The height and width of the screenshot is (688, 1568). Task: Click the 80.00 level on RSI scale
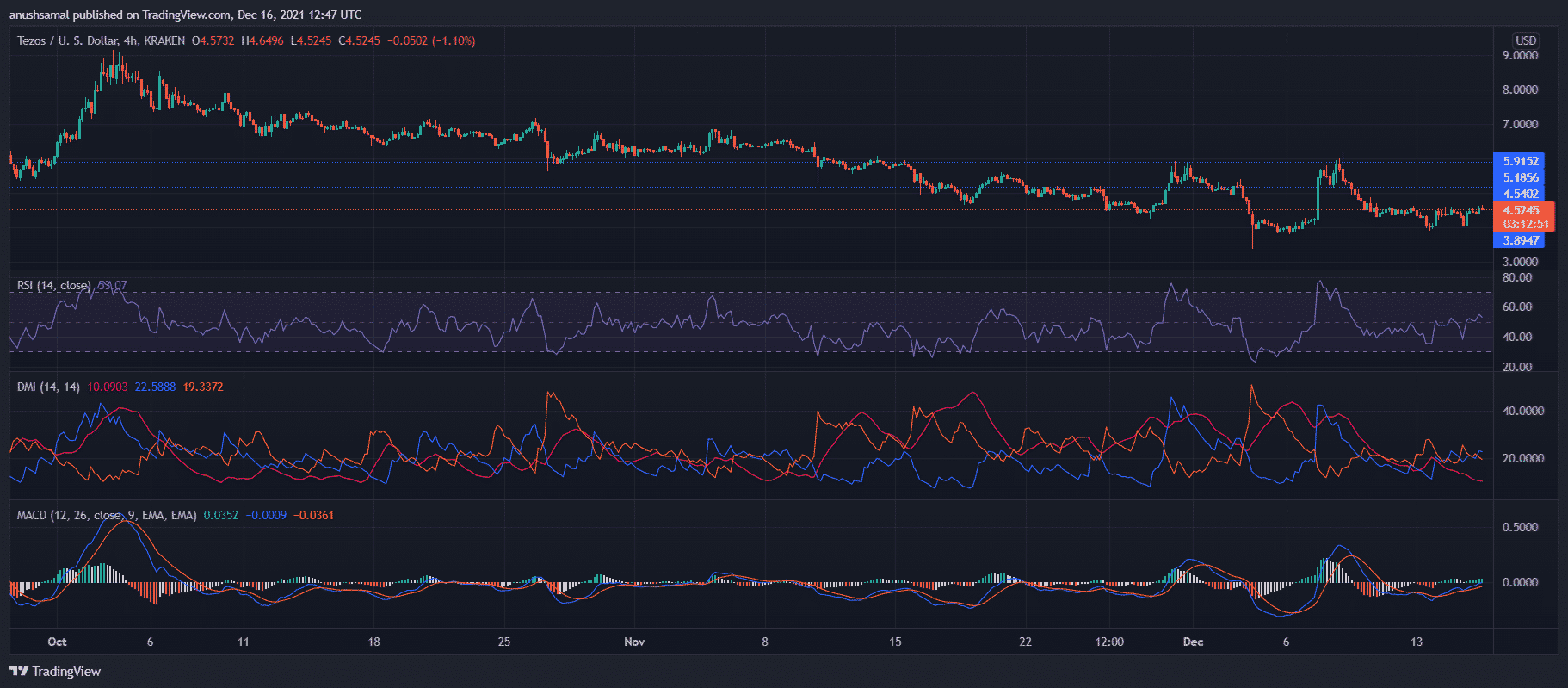coord(1516,277)
